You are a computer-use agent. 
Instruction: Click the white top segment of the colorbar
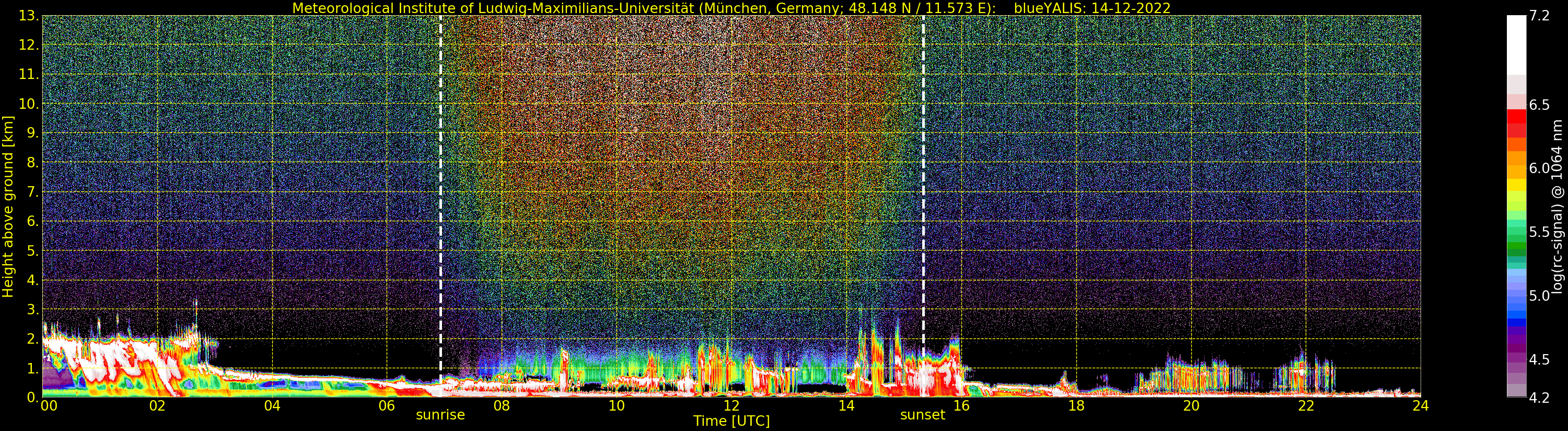point(1516,45)
